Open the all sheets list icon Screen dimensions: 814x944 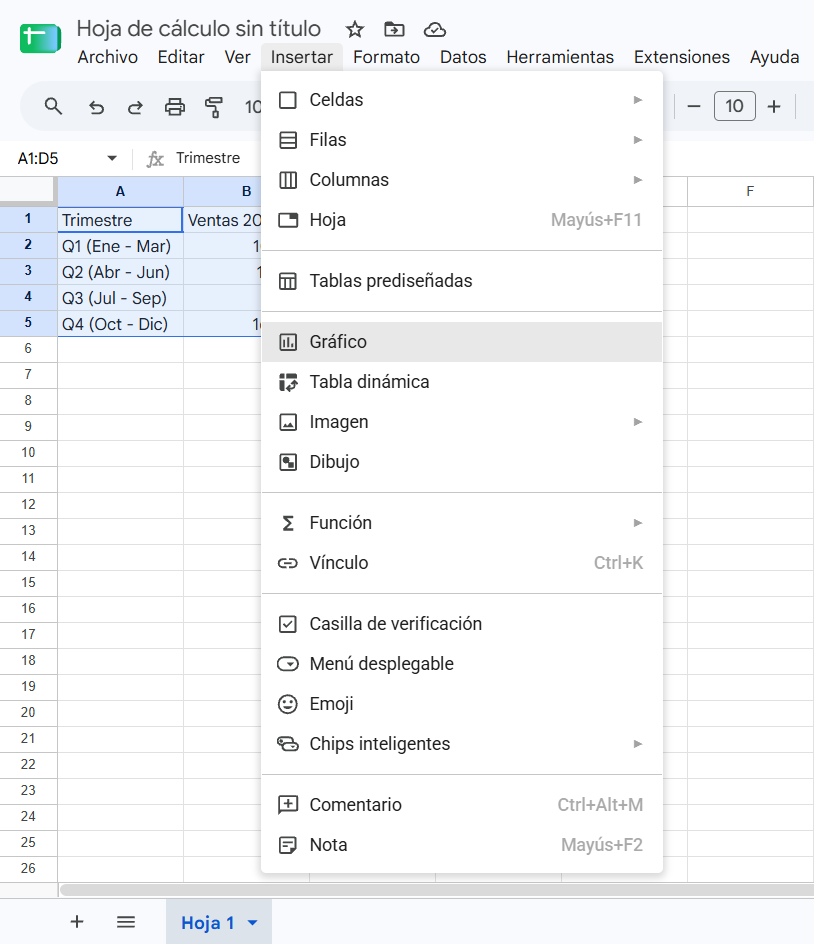(126, 922)
